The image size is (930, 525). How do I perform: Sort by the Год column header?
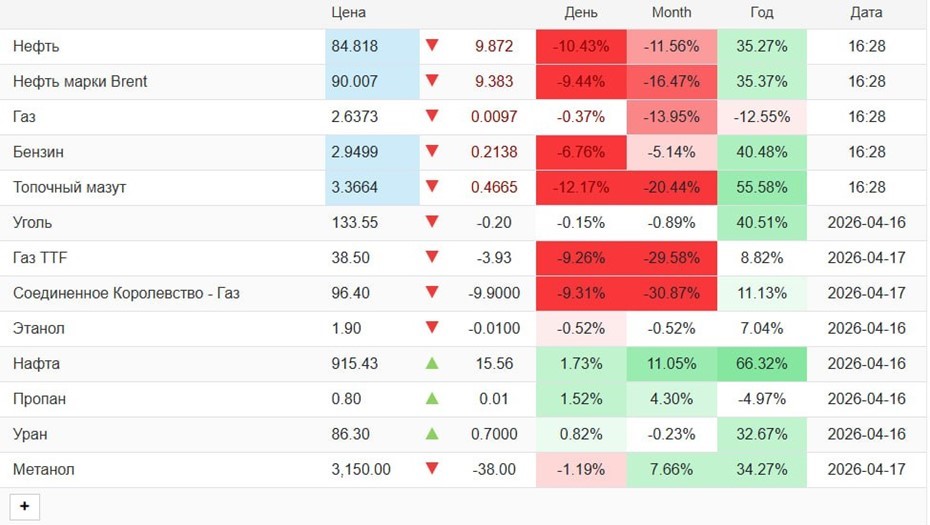tap(762, 13)
